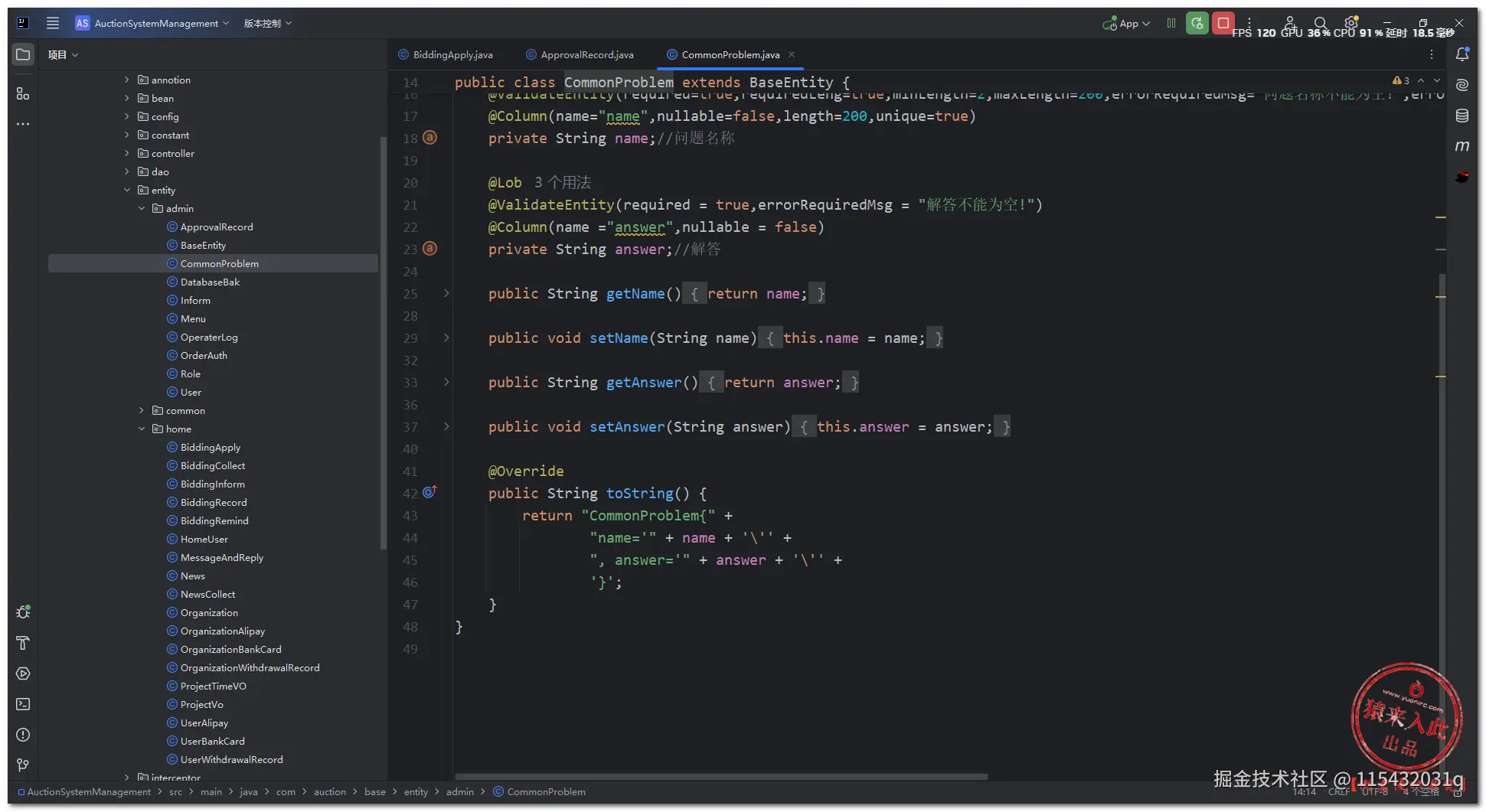Select ApprovalRecord class in project tree

(217, 227)
